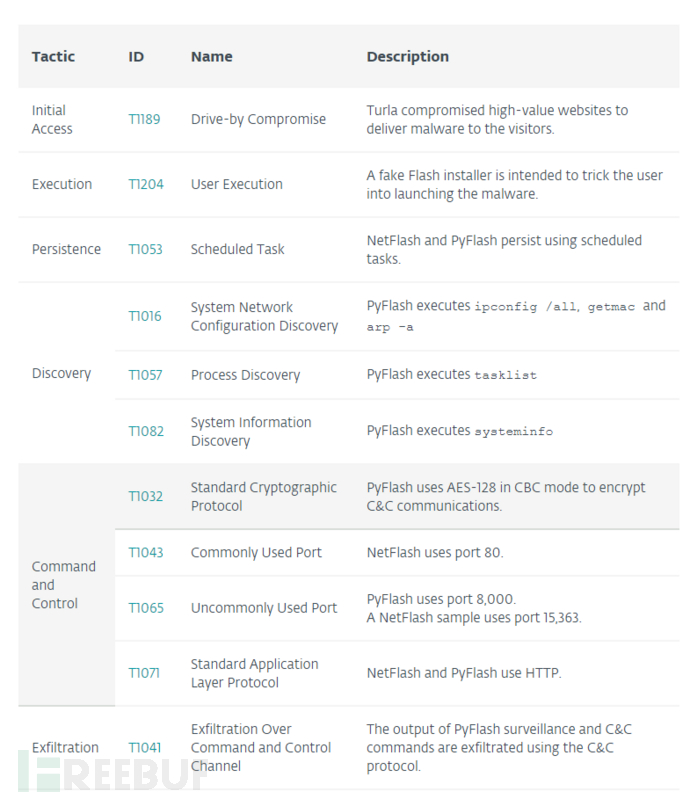Click the Description column header

407,57
